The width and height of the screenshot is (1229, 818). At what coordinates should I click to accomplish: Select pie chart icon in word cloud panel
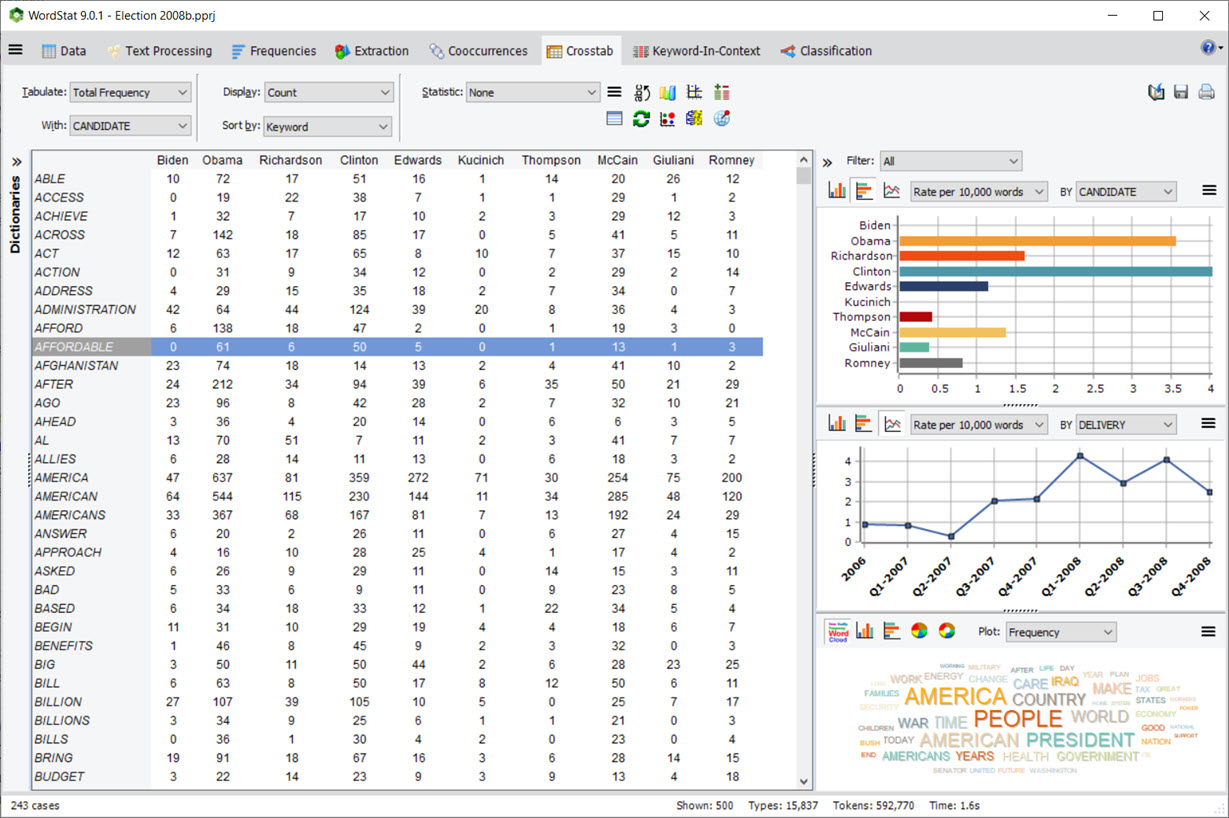point(919,631)
